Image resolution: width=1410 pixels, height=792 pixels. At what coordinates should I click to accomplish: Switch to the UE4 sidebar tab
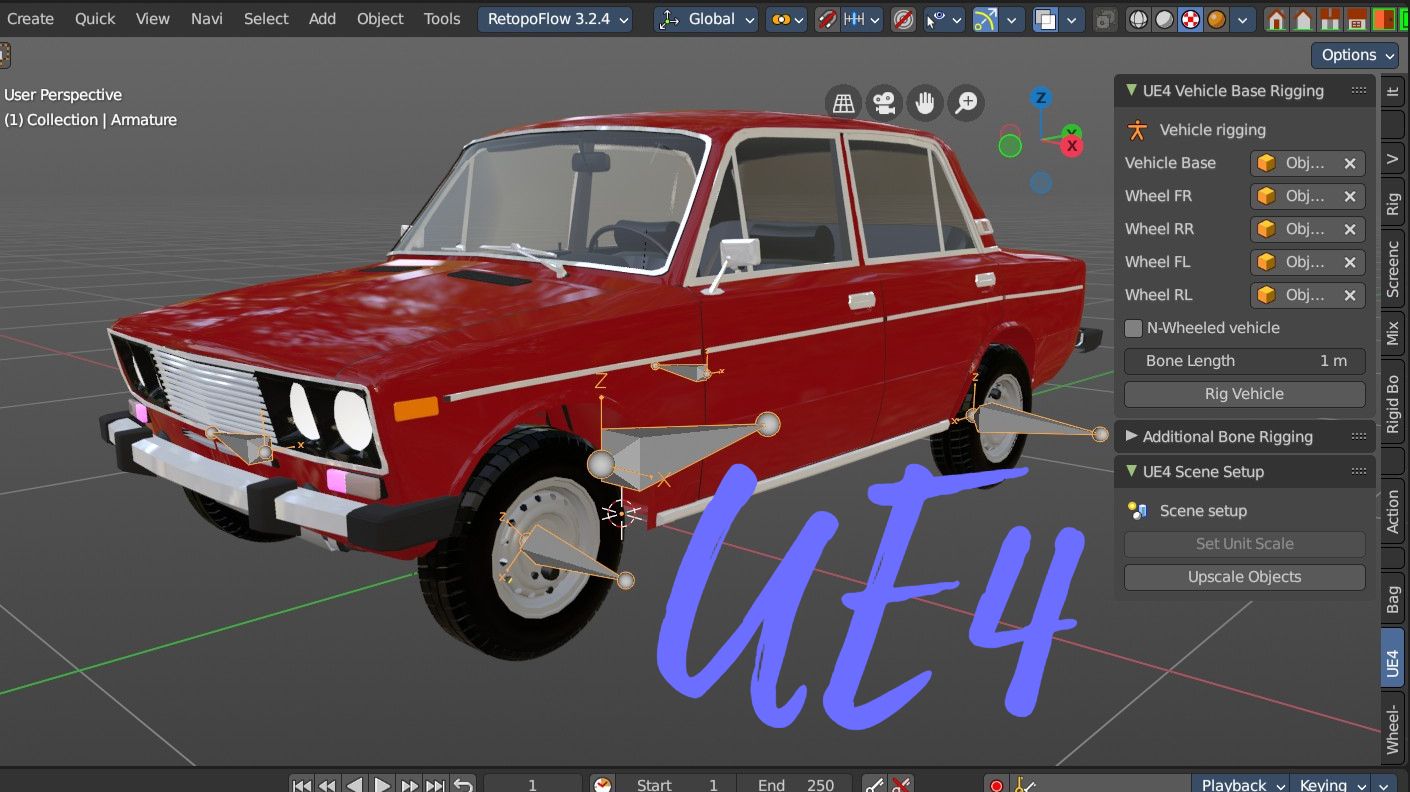[x=1392, y=660]
